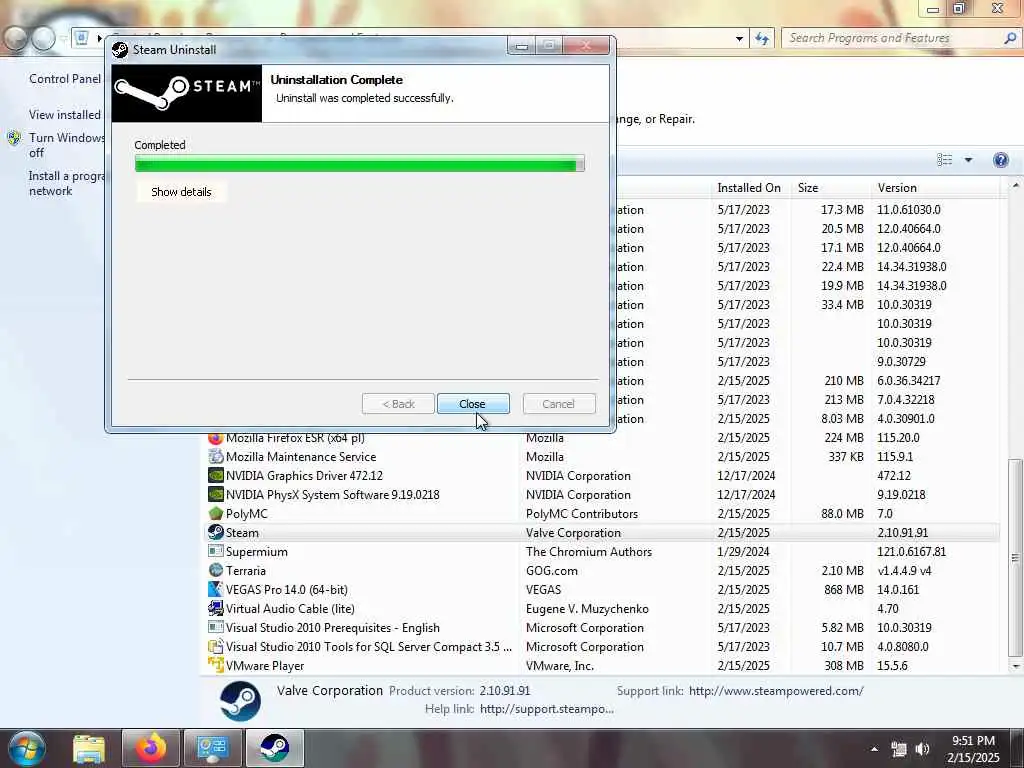Sort programs by Installed On column

(x=749, y=188)
